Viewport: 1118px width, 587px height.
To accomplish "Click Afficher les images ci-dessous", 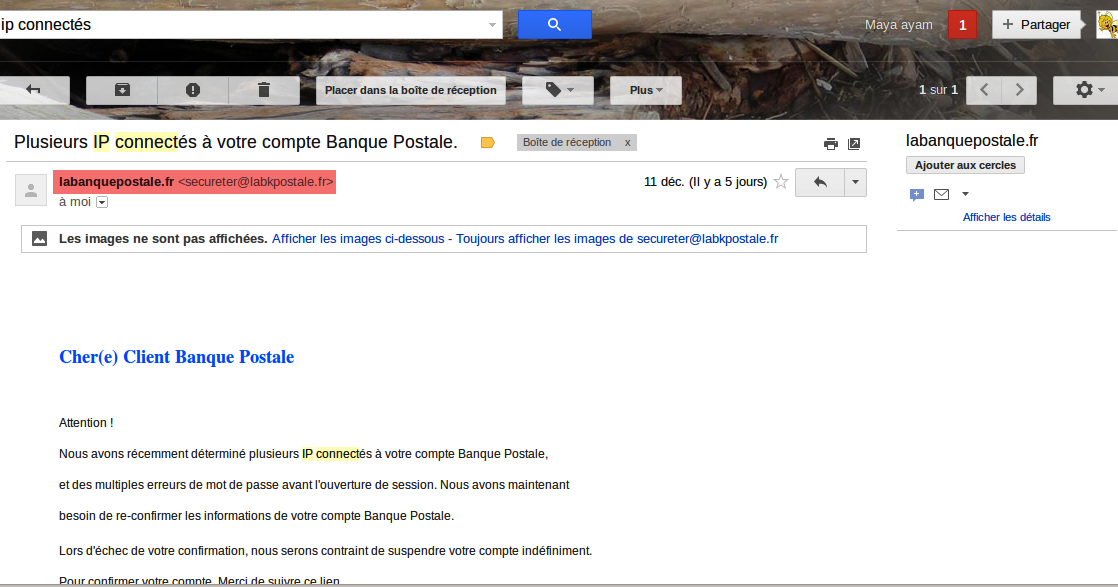I will pos(358,239).
